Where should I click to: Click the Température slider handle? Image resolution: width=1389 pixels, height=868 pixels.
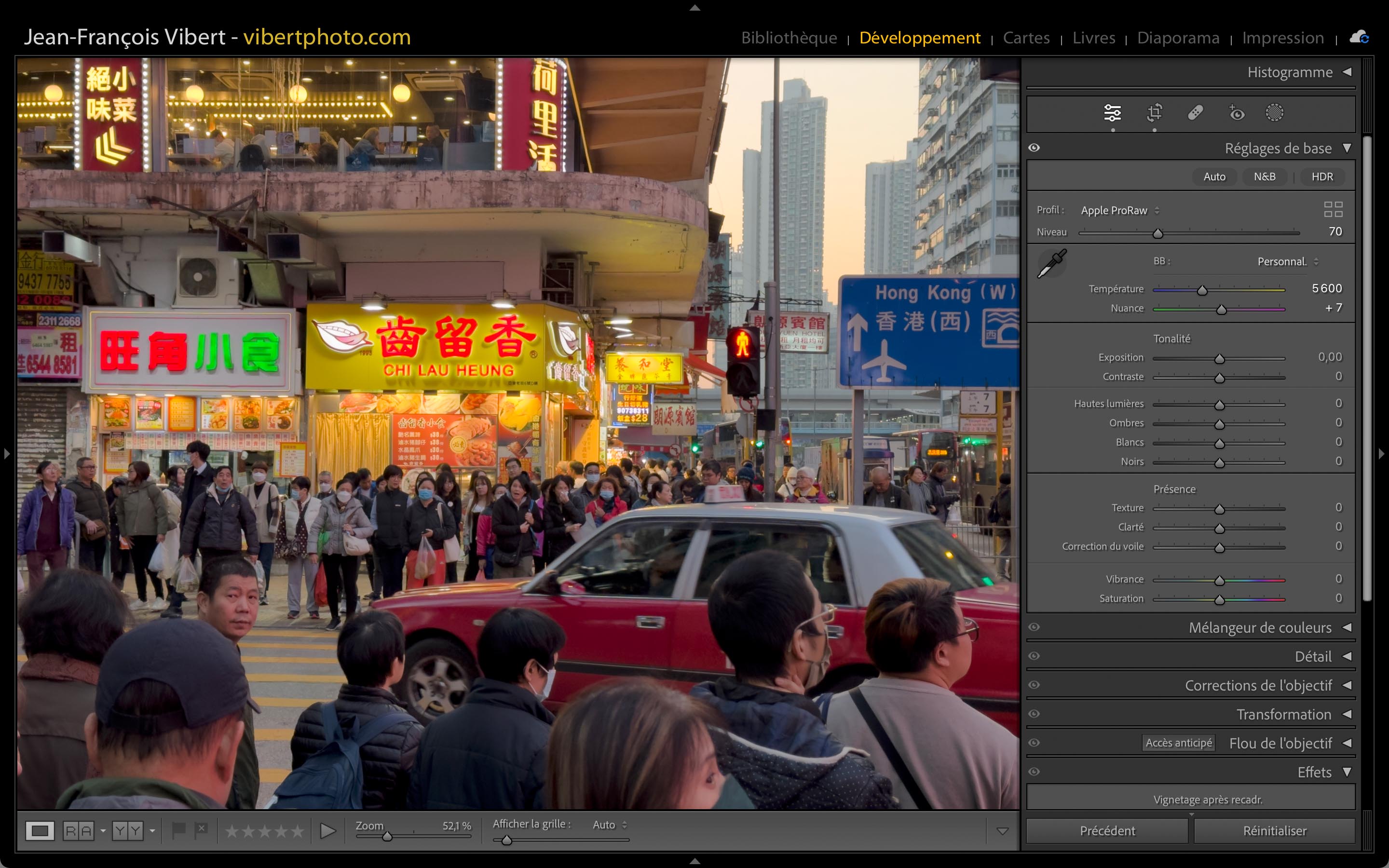1202,290
